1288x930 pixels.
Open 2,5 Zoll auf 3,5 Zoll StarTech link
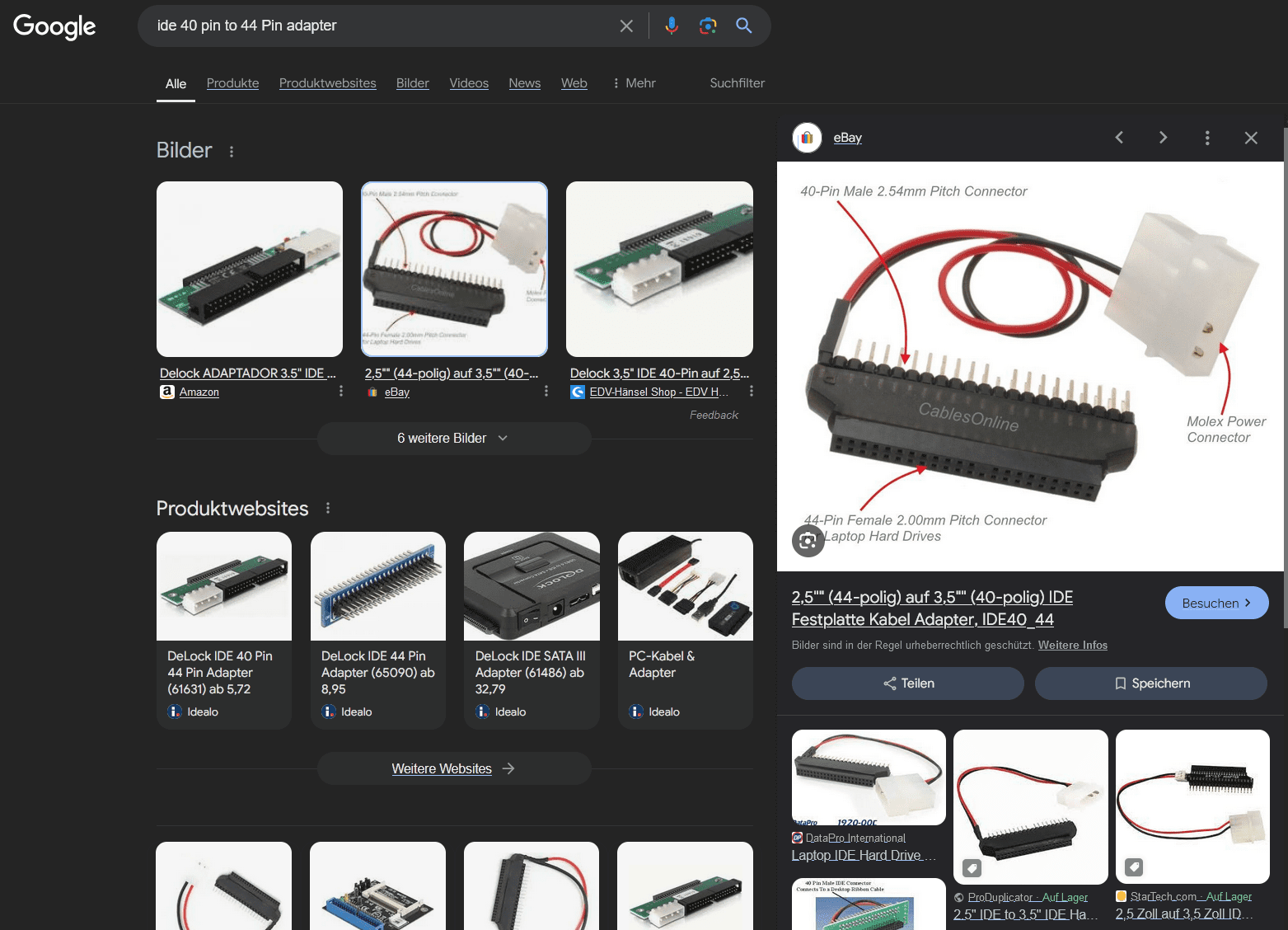click(x=1185, y=914)
